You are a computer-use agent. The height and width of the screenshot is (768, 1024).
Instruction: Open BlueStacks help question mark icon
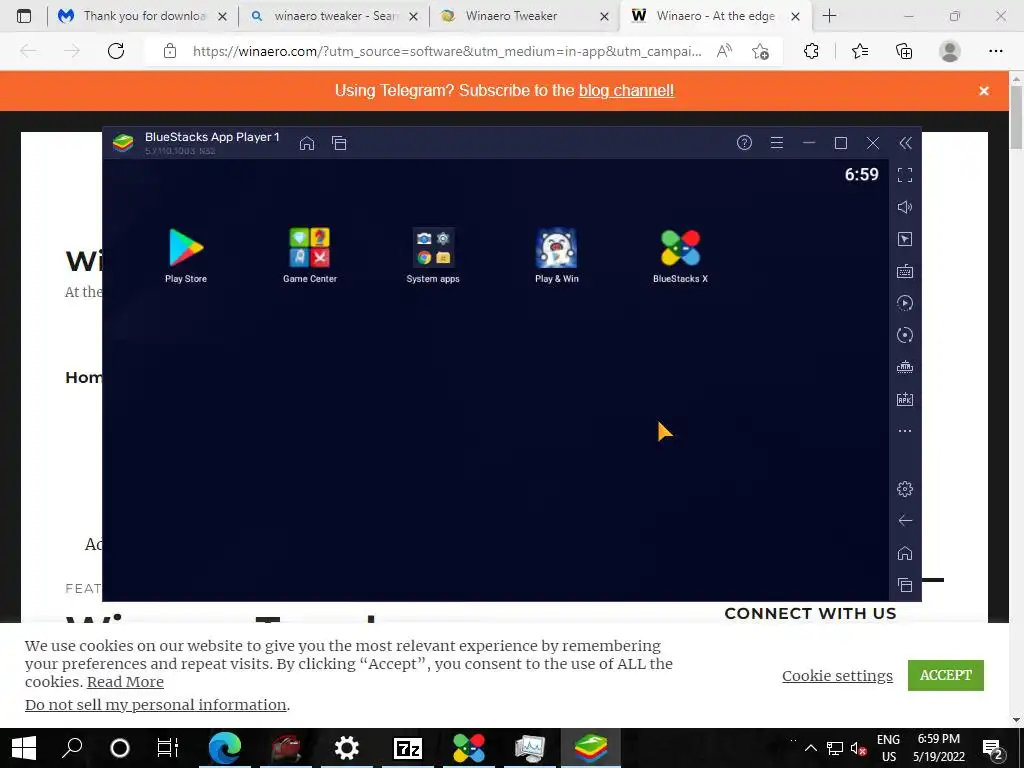(x=744, y=142)
